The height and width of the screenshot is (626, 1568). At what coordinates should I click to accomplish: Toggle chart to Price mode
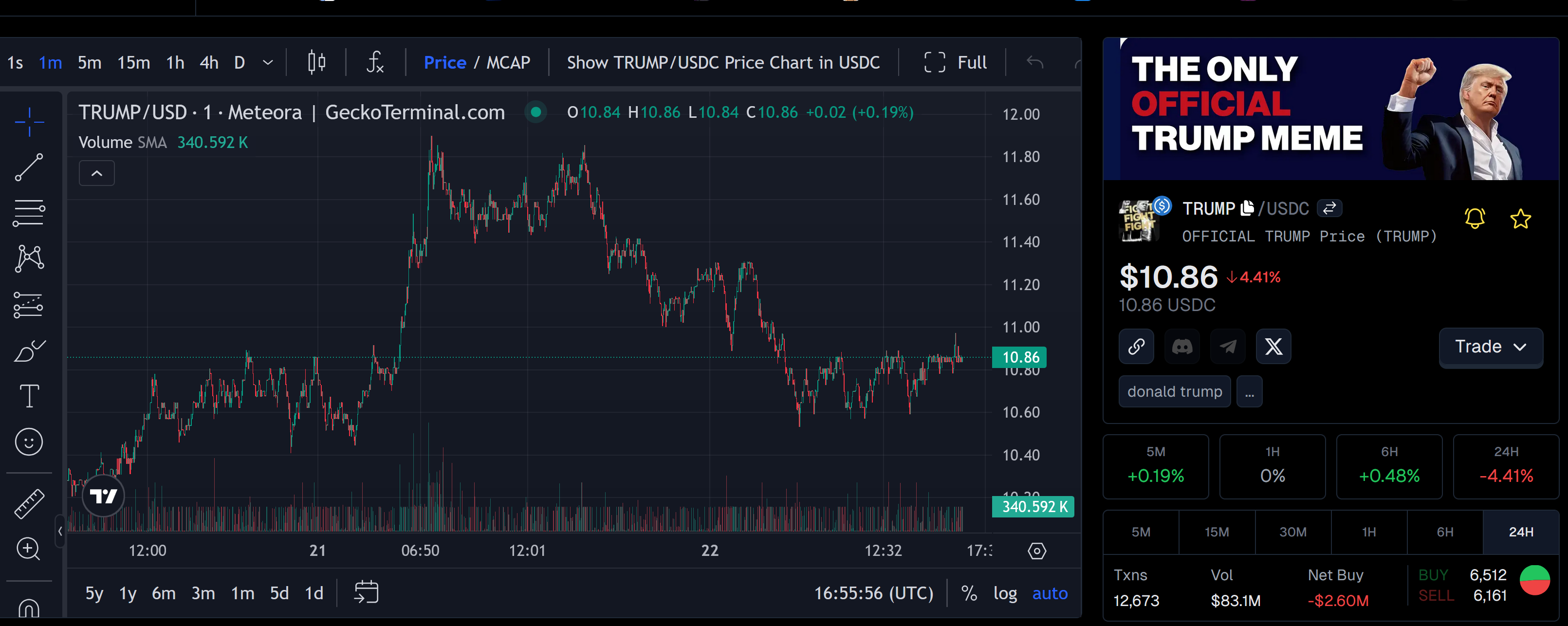point(444,62)
